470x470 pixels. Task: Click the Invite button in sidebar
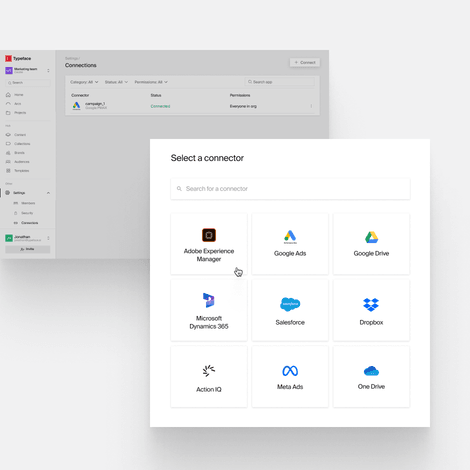pyautogui.click(x=28, y=249)
